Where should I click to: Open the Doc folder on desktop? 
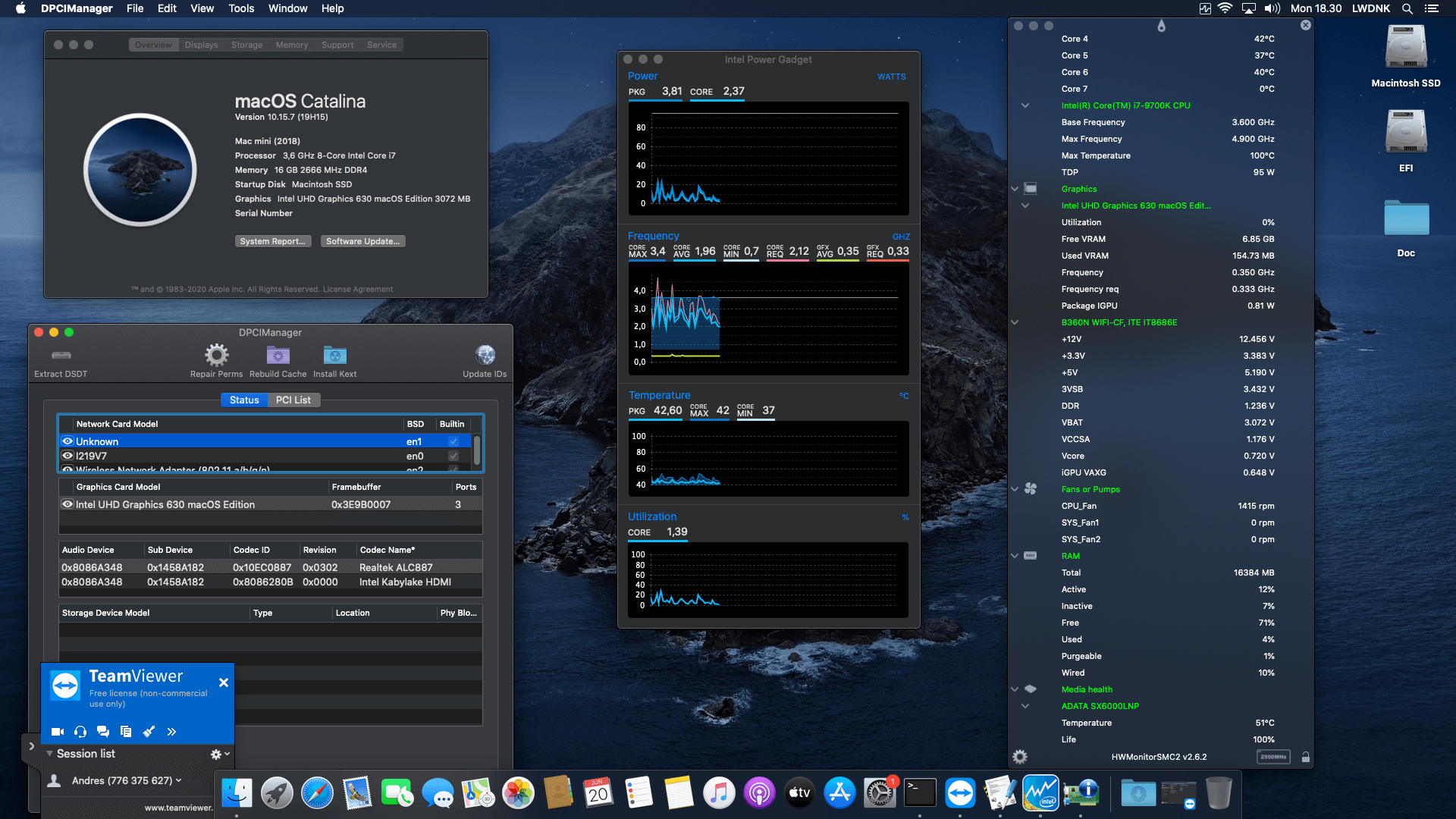(x=1406, y=218)
